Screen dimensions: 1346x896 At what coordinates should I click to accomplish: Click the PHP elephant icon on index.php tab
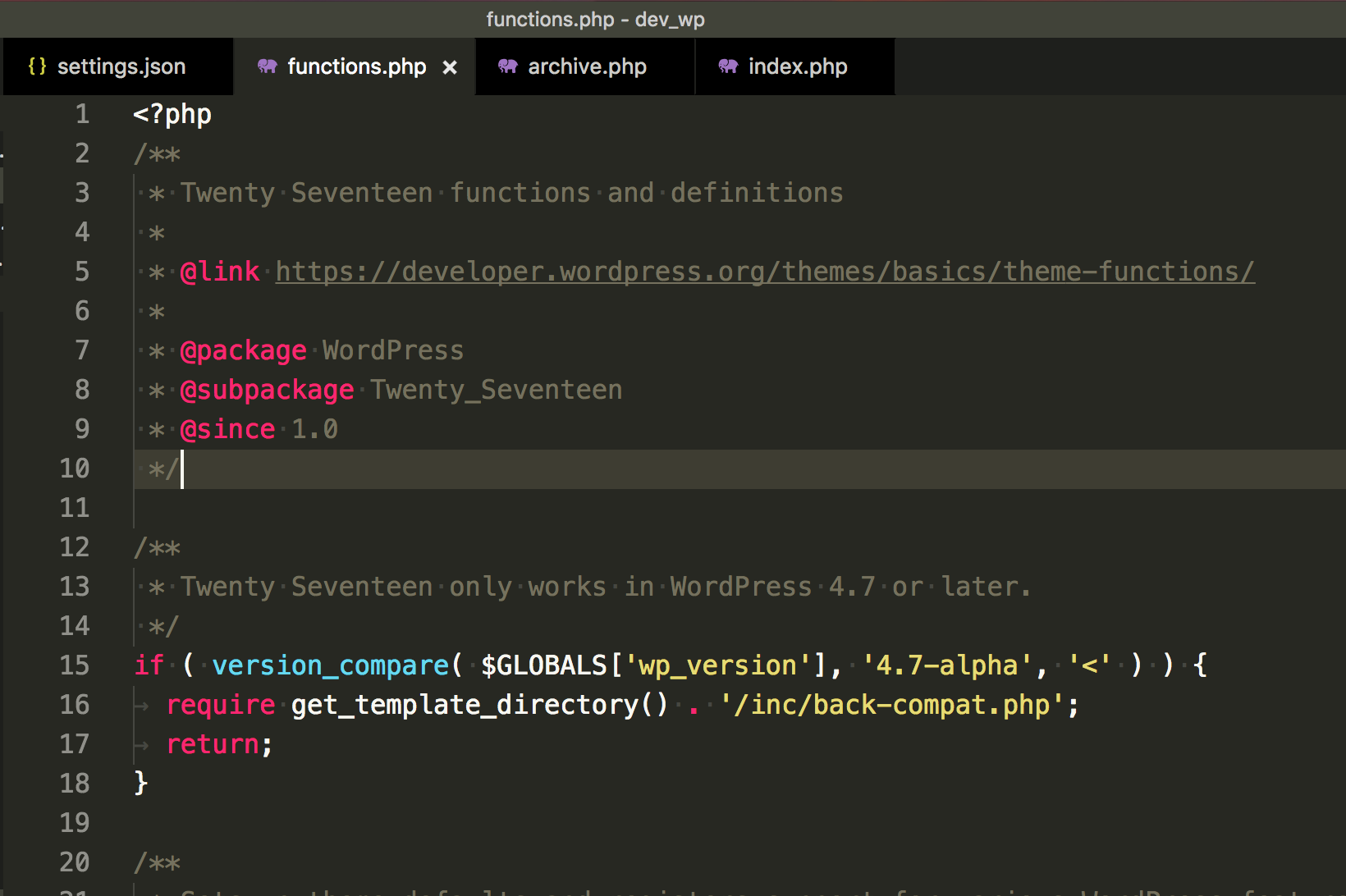click(727, 66)
